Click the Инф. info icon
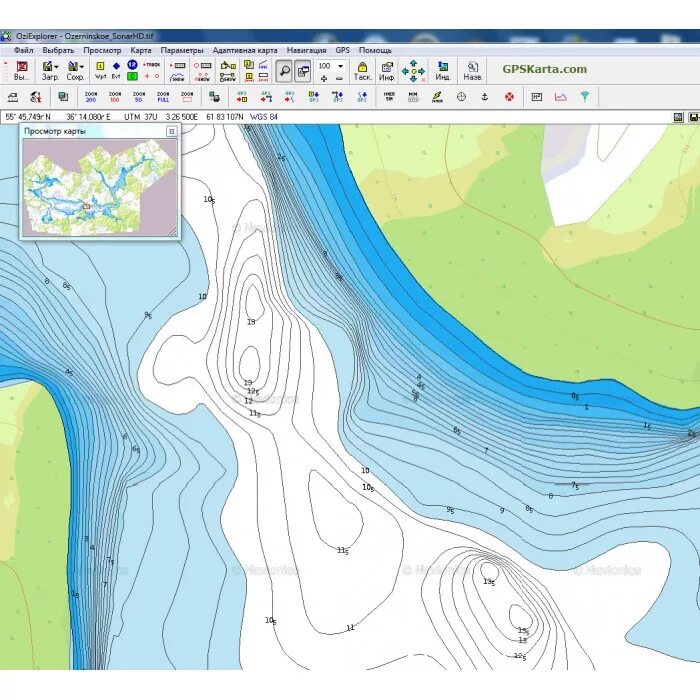Viewport: 700px width, 700px height. pos(387,71)
